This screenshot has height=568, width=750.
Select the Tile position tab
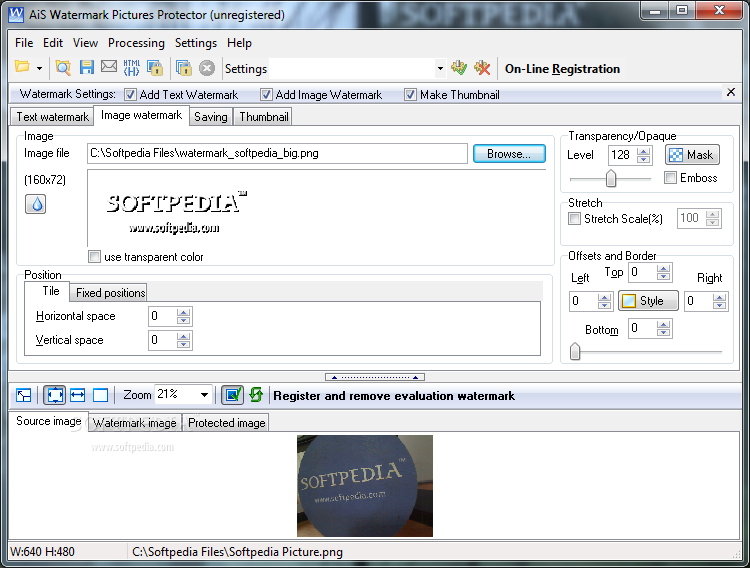tap(51, 291)
